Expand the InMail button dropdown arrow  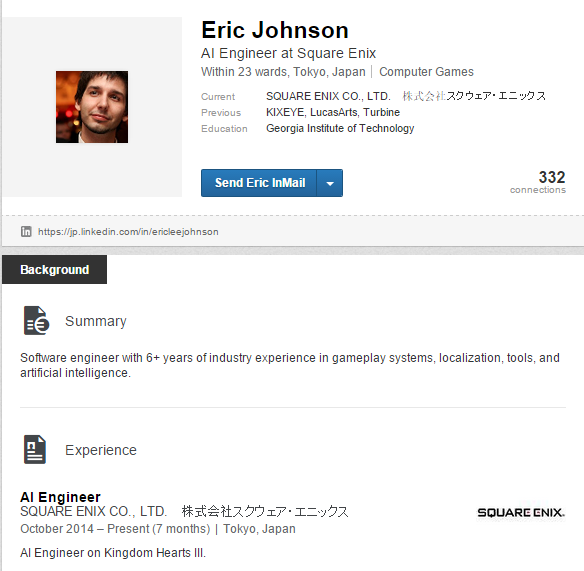330,183
